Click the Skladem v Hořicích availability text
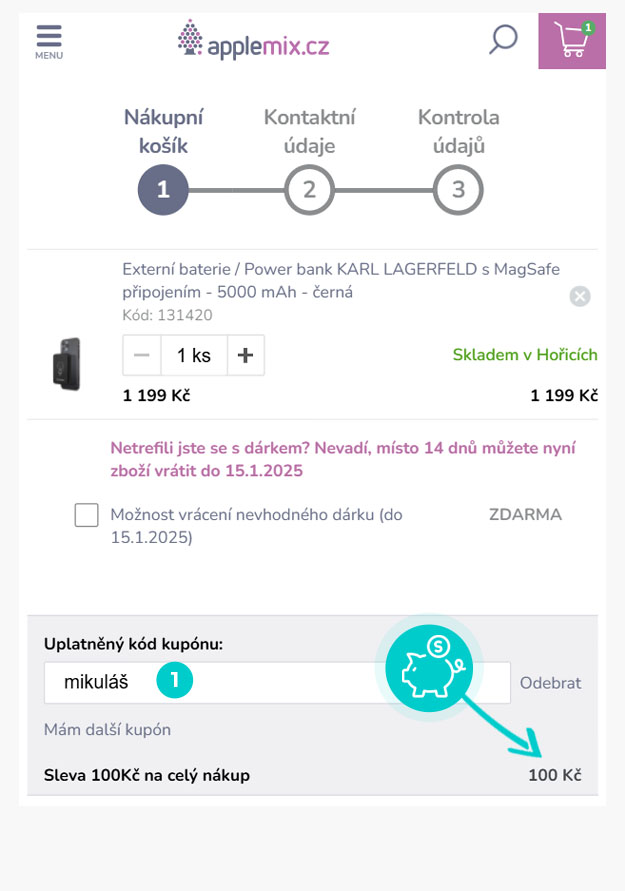 [x=525, y=355]
